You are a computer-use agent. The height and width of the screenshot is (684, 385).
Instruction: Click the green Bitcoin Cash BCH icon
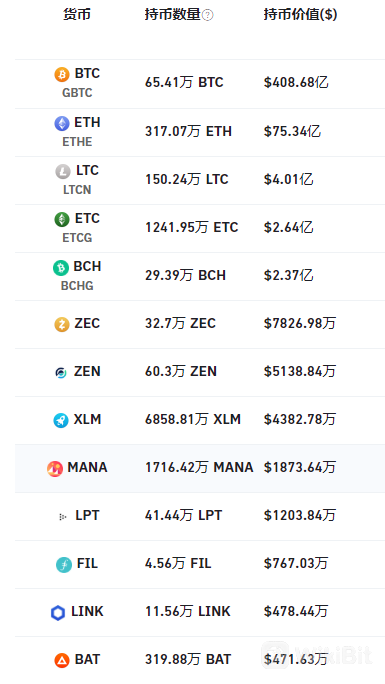point(61,267)
